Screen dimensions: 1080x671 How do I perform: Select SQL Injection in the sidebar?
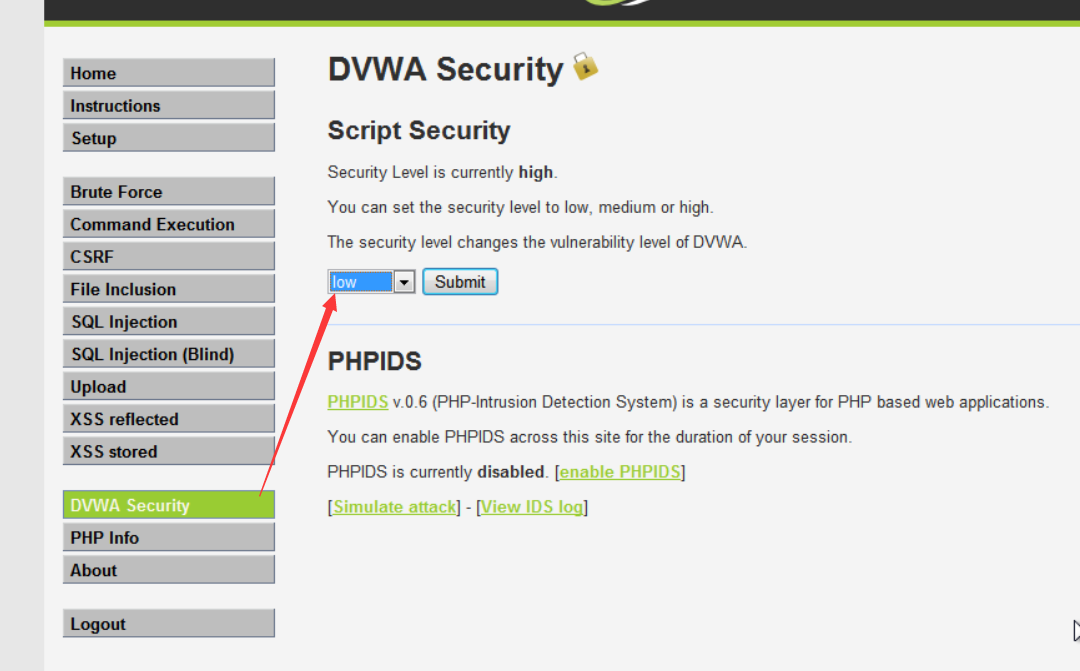tap(168, 322)
